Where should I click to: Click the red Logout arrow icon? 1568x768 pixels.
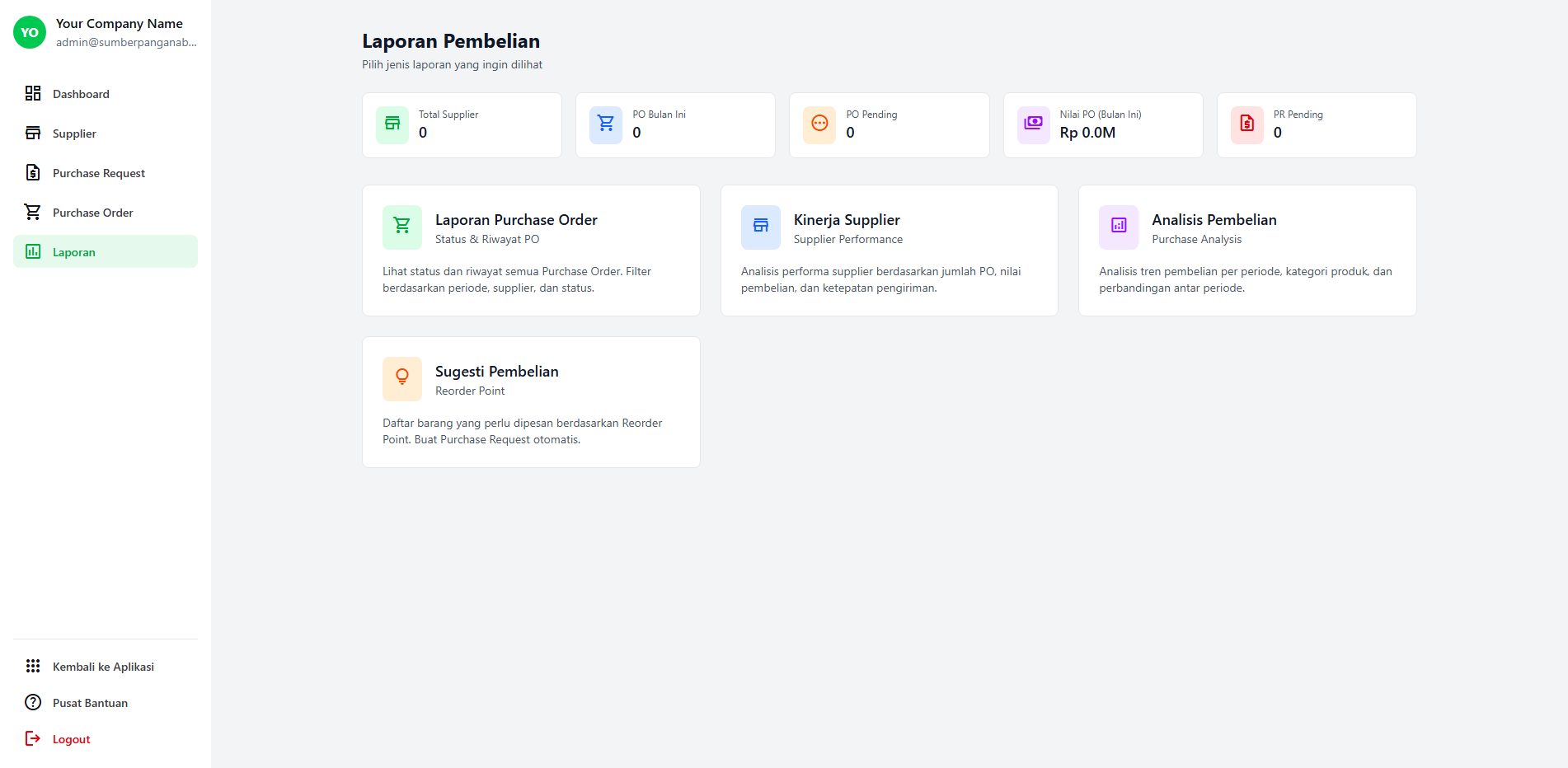33,739
